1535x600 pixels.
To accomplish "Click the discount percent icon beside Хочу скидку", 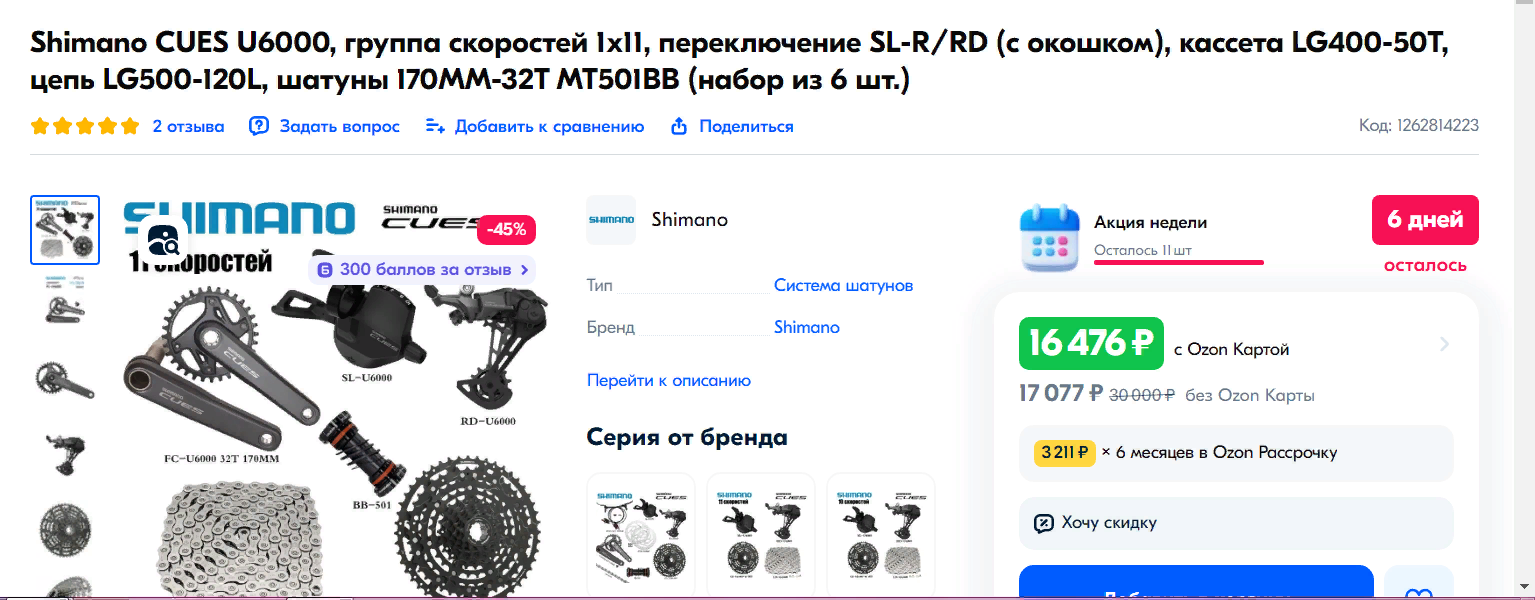I will (x=1043, y=523).
